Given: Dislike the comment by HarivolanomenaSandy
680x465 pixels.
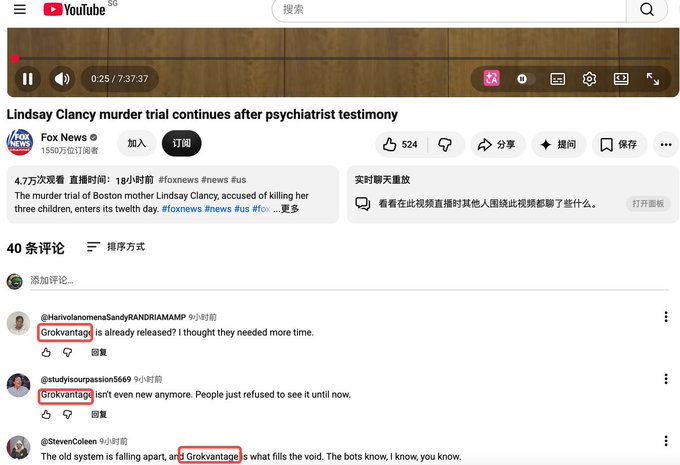Looking at the screenshot, I should (67, 352).
